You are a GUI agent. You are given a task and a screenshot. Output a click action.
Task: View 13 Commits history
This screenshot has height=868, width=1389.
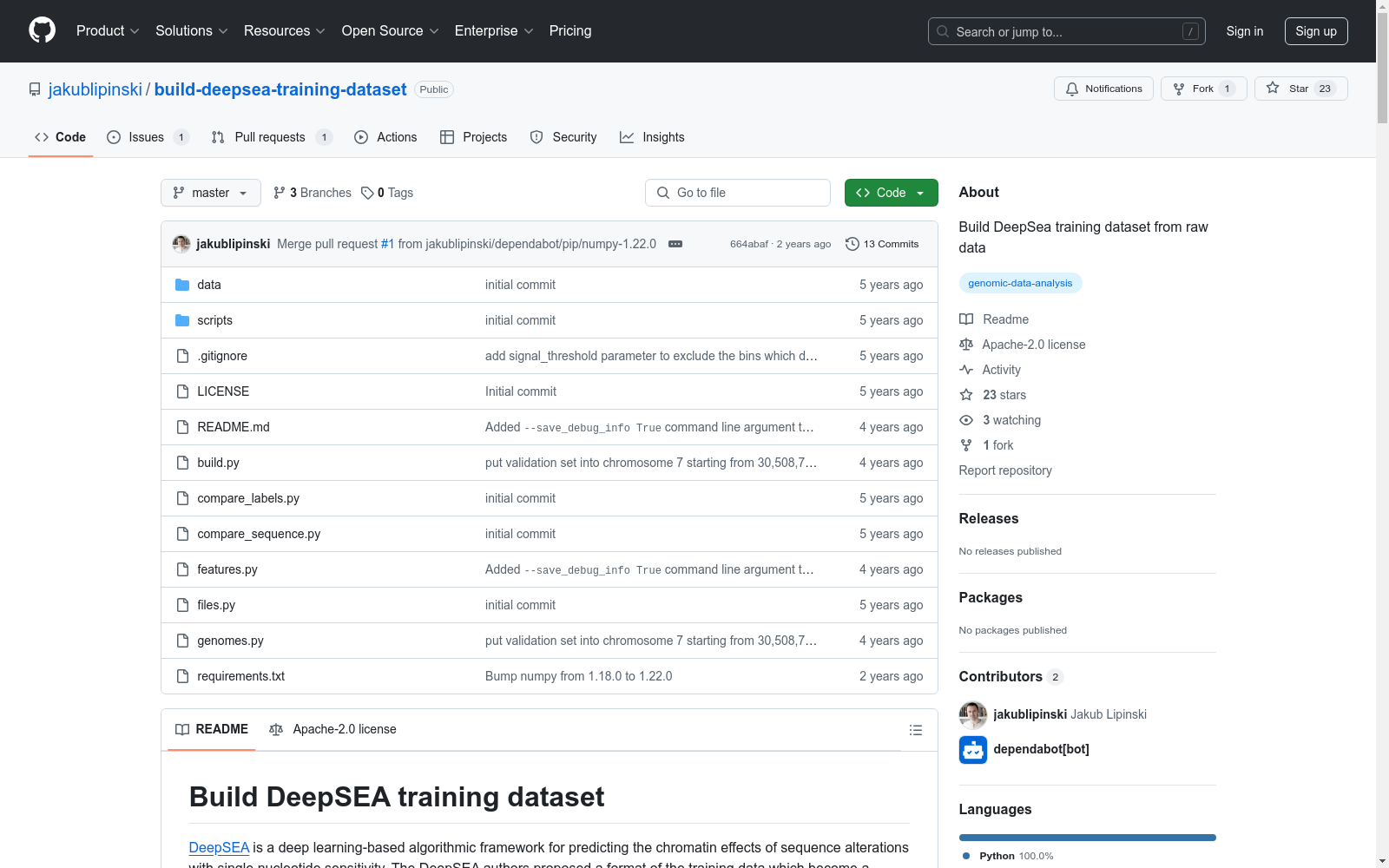pyautogui.click(x=882, y=244)
